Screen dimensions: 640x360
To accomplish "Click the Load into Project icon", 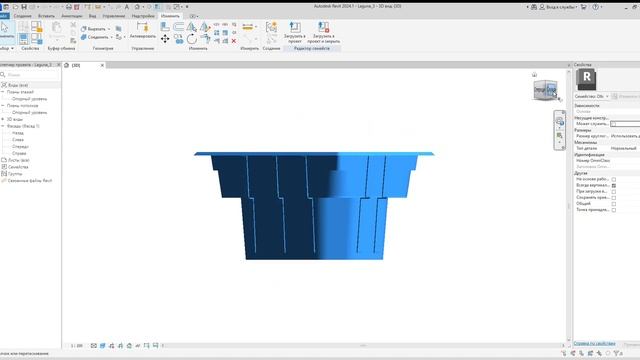I will (x=295, y=28).
